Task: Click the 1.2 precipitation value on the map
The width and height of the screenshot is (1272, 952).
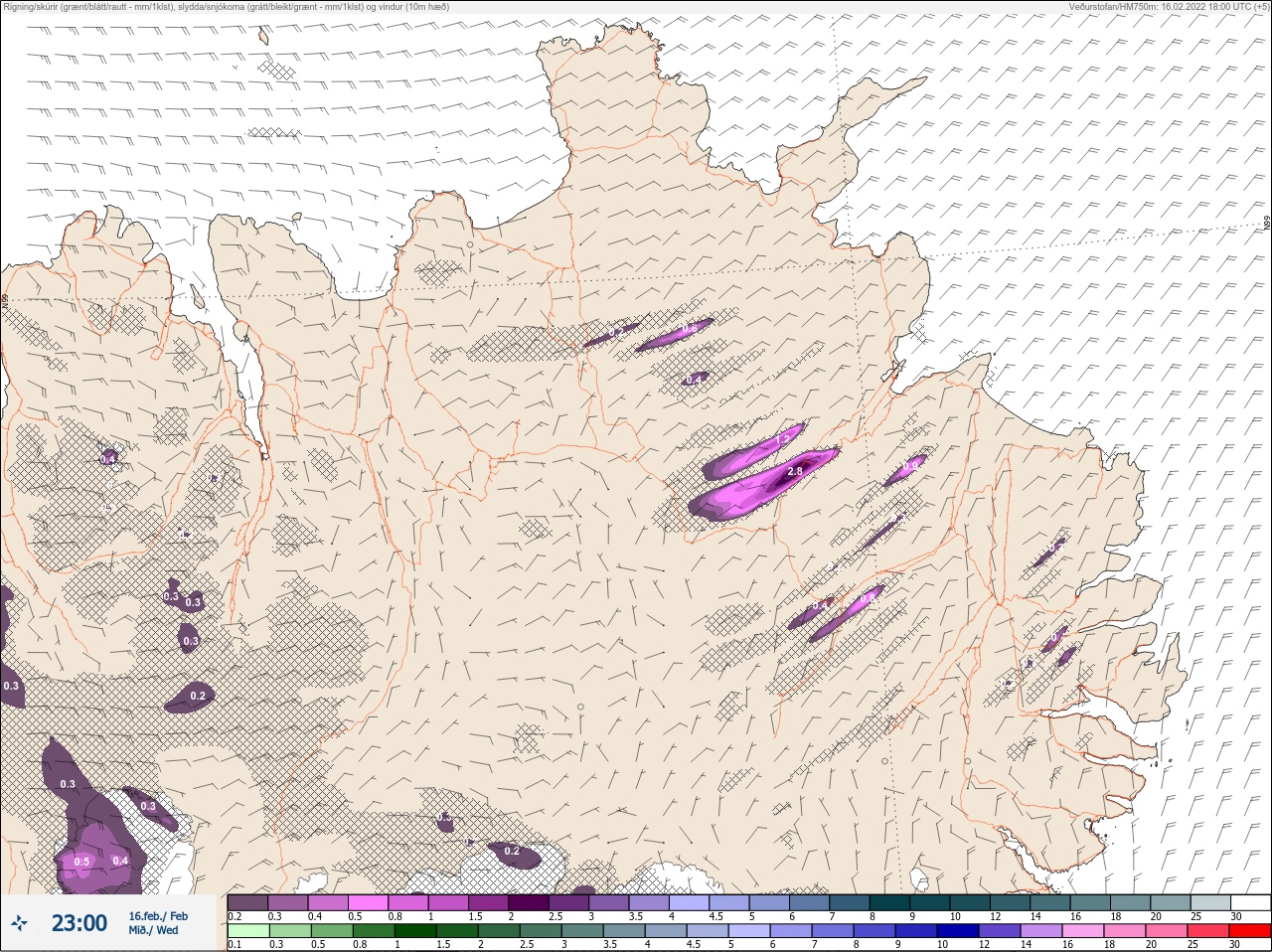Action: 783,440
